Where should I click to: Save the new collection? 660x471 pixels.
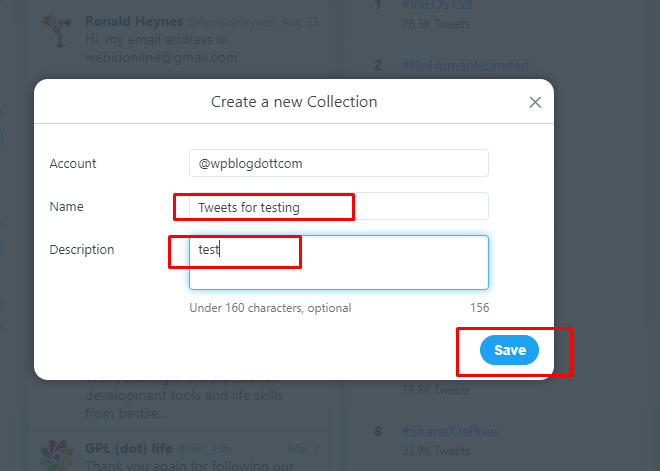(509, 350)
